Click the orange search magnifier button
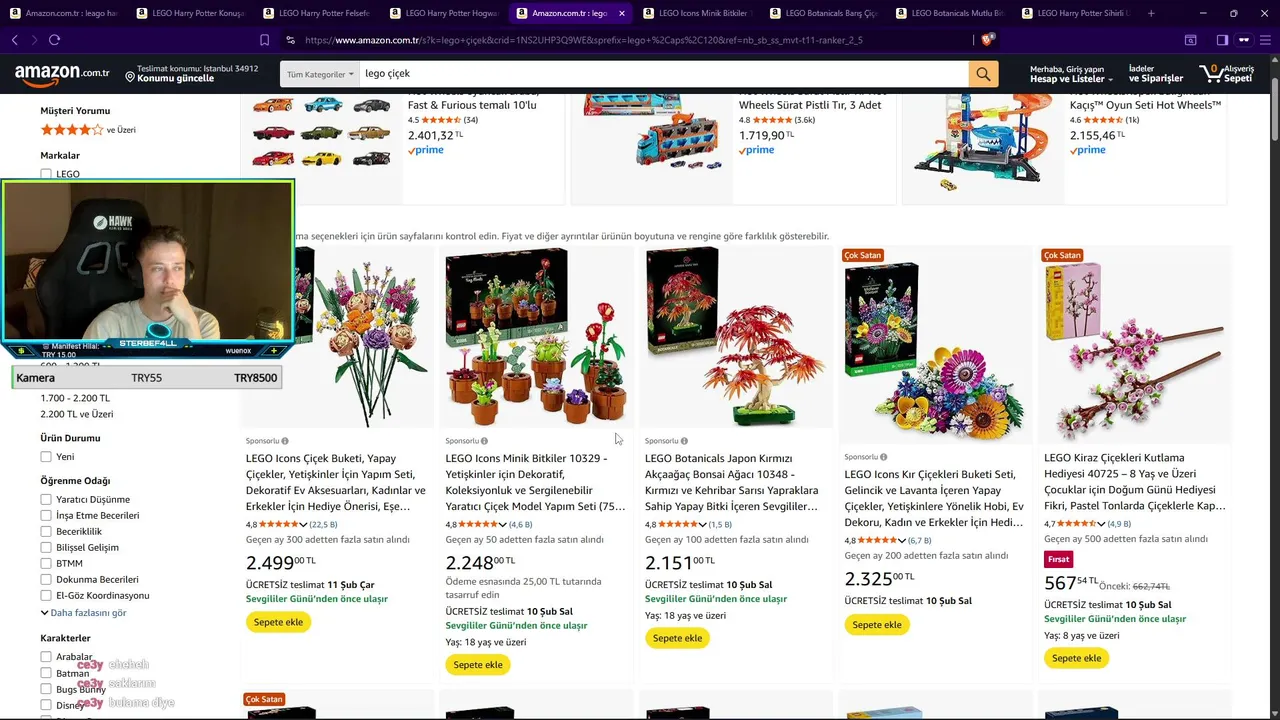 click(x=983, y=74)
